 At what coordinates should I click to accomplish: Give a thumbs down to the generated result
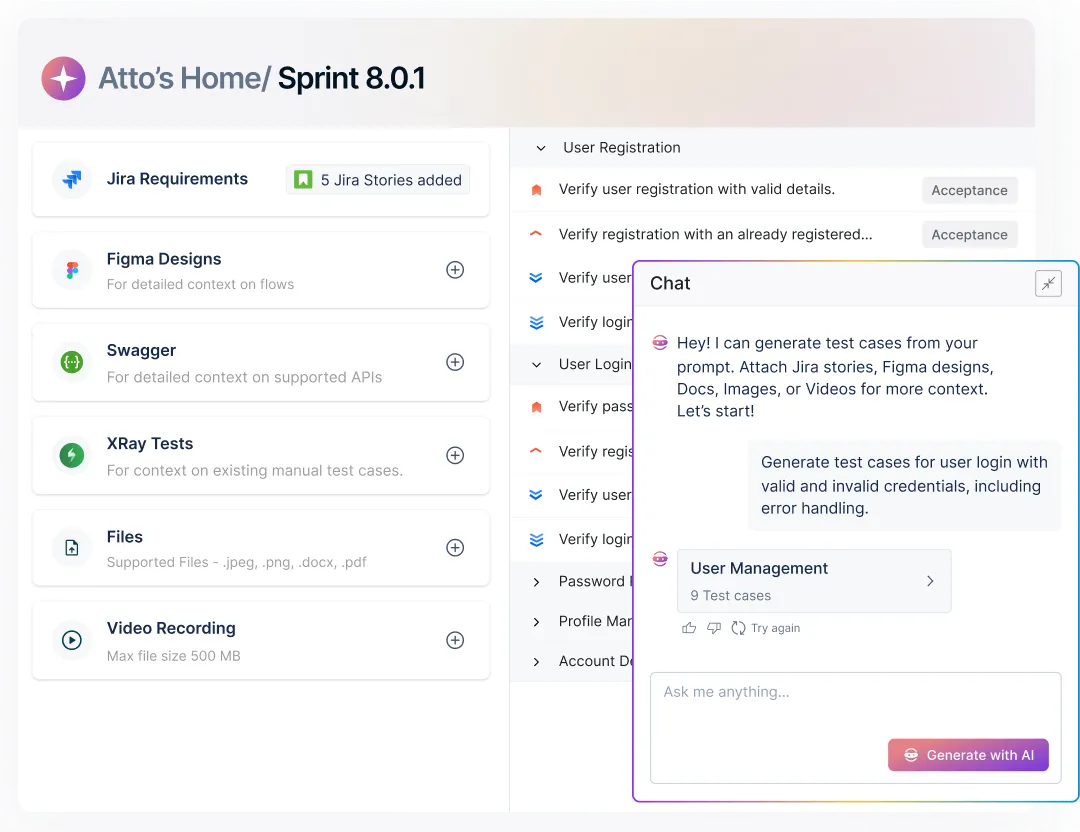(x=714, y=627)
